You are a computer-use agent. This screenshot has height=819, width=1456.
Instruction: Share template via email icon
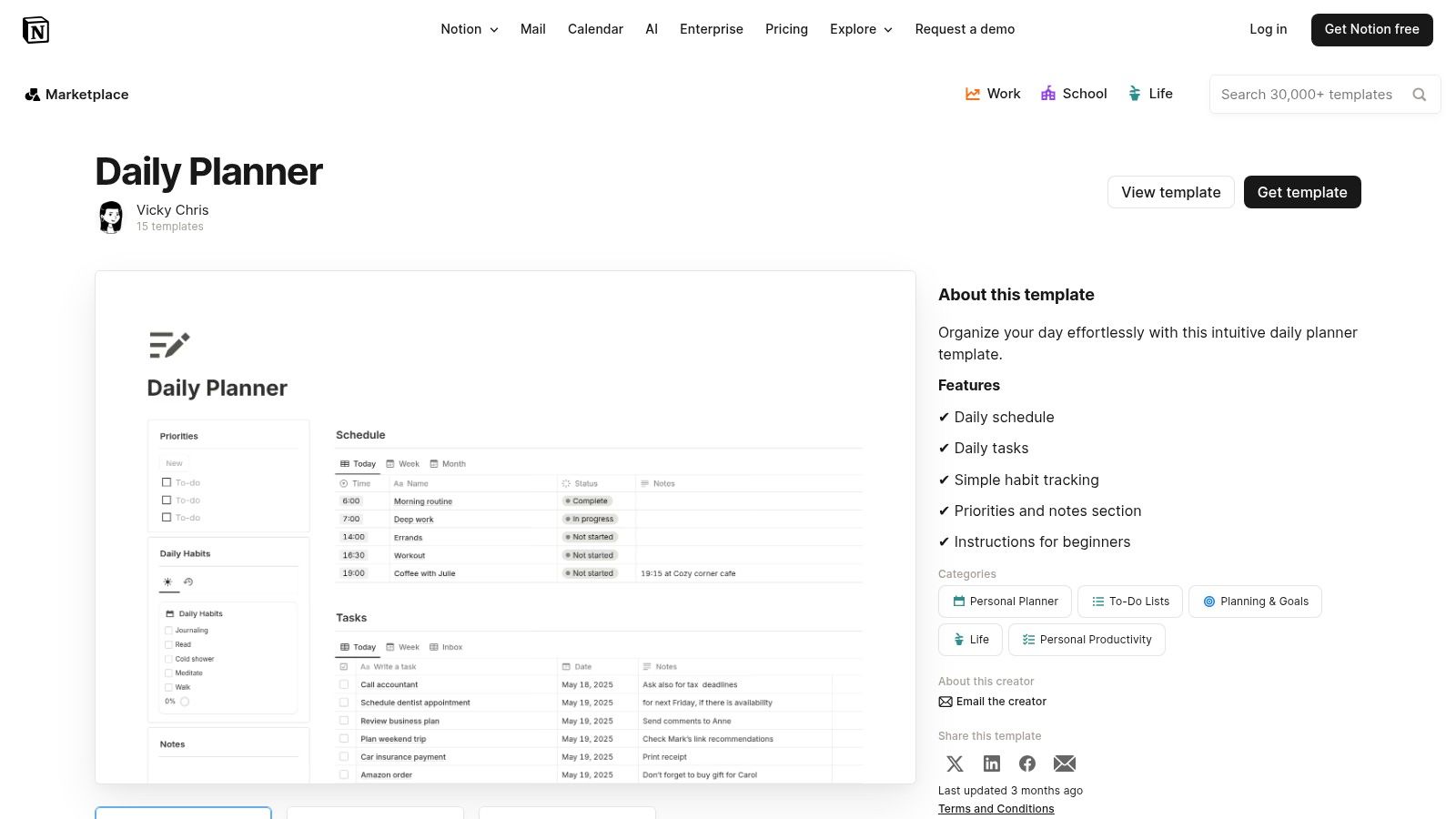click(1064, 763)
